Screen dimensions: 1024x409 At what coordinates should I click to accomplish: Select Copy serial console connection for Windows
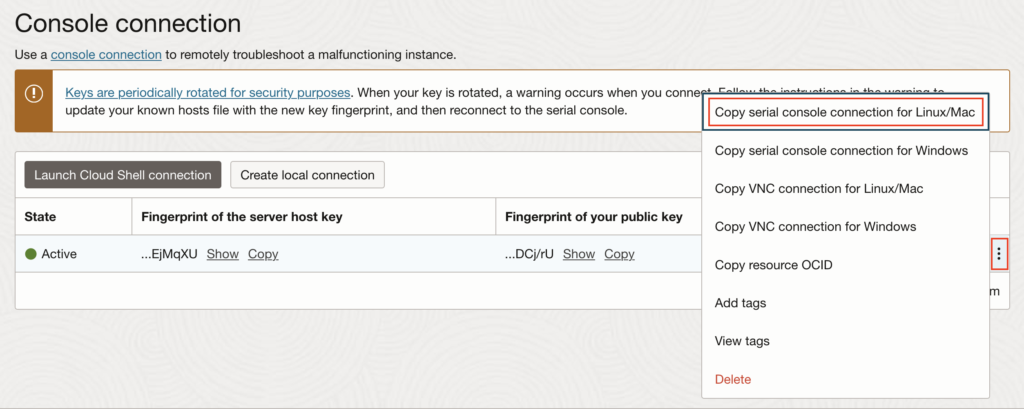841,150
